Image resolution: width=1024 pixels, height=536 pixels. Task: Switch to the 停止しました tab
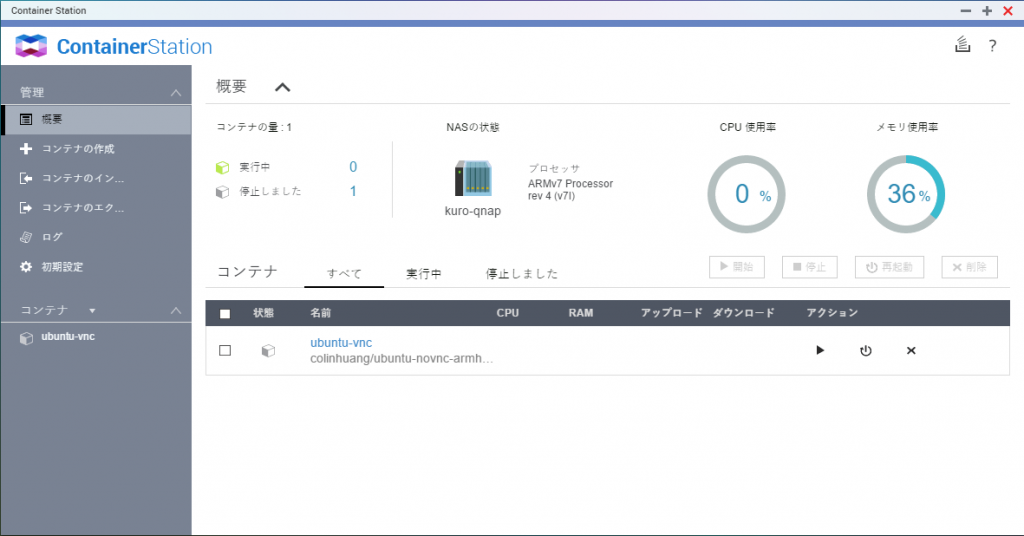click(521, 274)
